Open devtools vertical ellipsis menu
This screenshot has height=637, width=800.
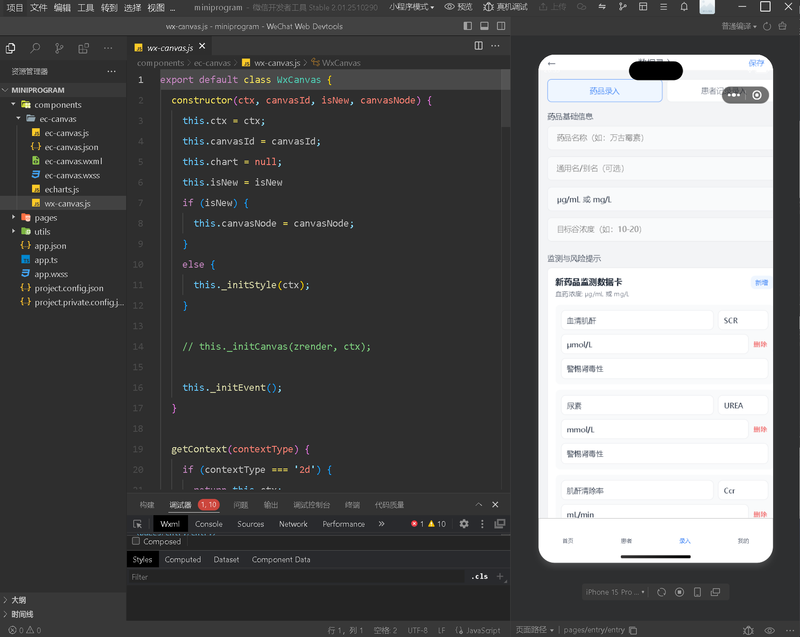(482, 524)
